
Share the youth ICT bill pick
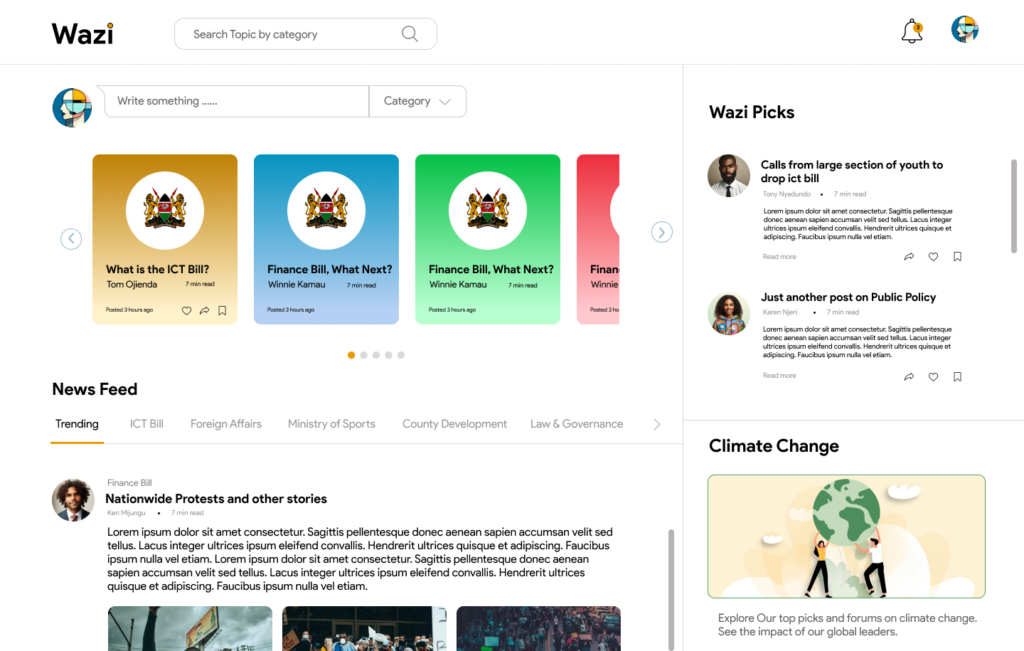pos(909,257)
